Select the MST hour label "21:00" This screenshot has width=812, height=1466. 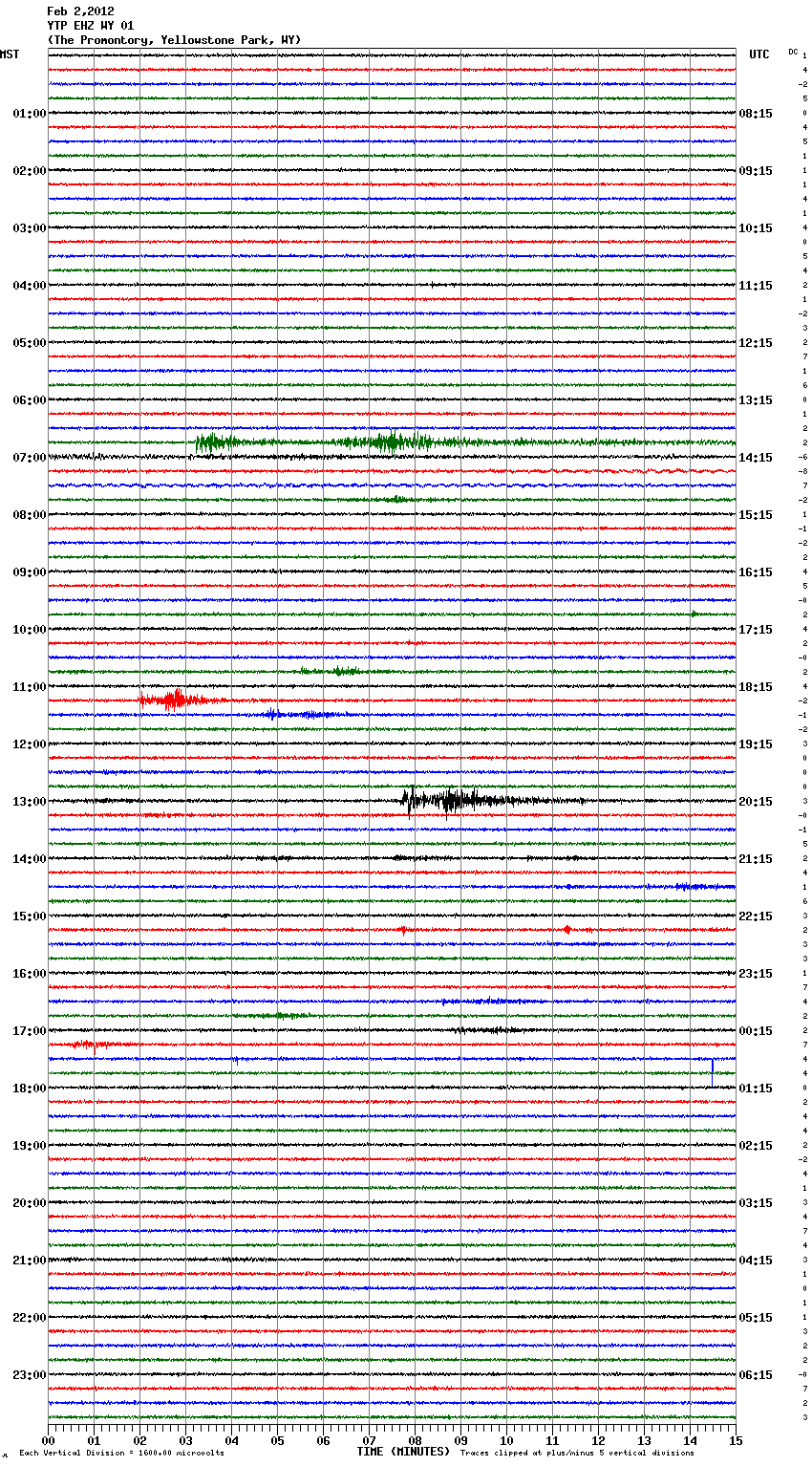(30, 1261)
